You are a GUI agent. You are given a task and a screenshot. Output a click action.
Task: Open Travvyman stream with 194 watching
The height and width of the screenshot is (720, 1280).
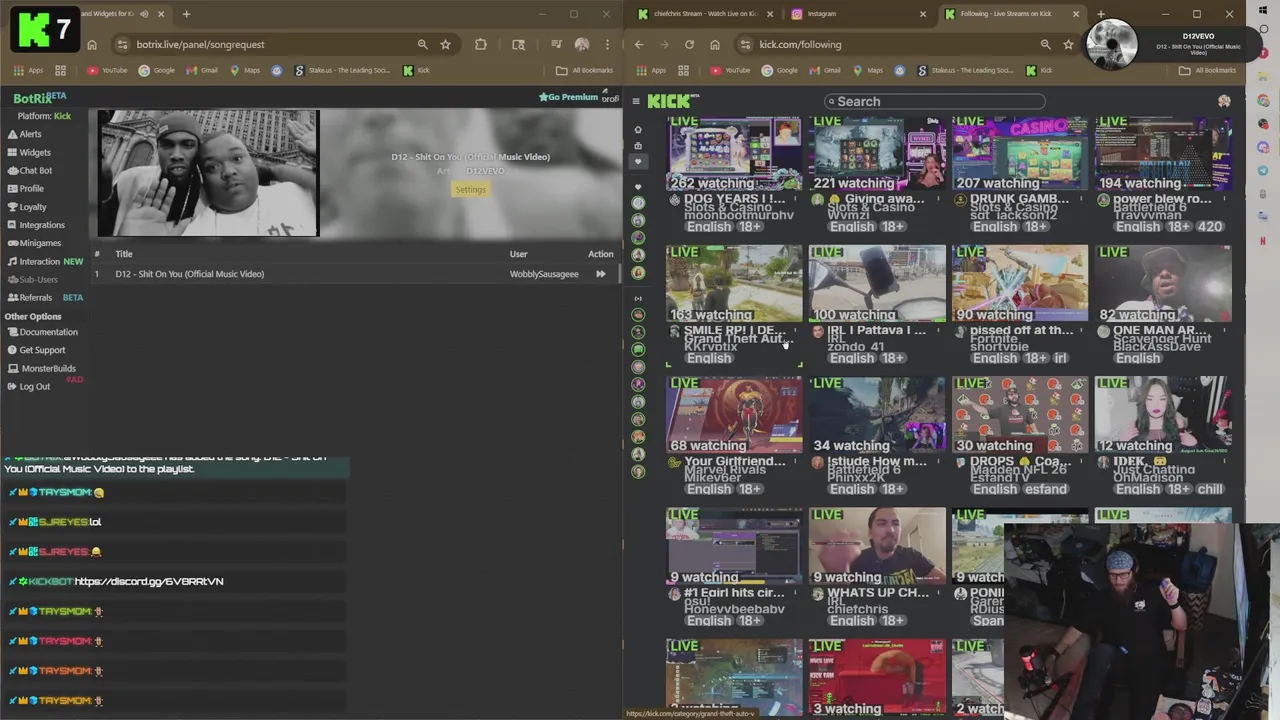[1163, 153]
